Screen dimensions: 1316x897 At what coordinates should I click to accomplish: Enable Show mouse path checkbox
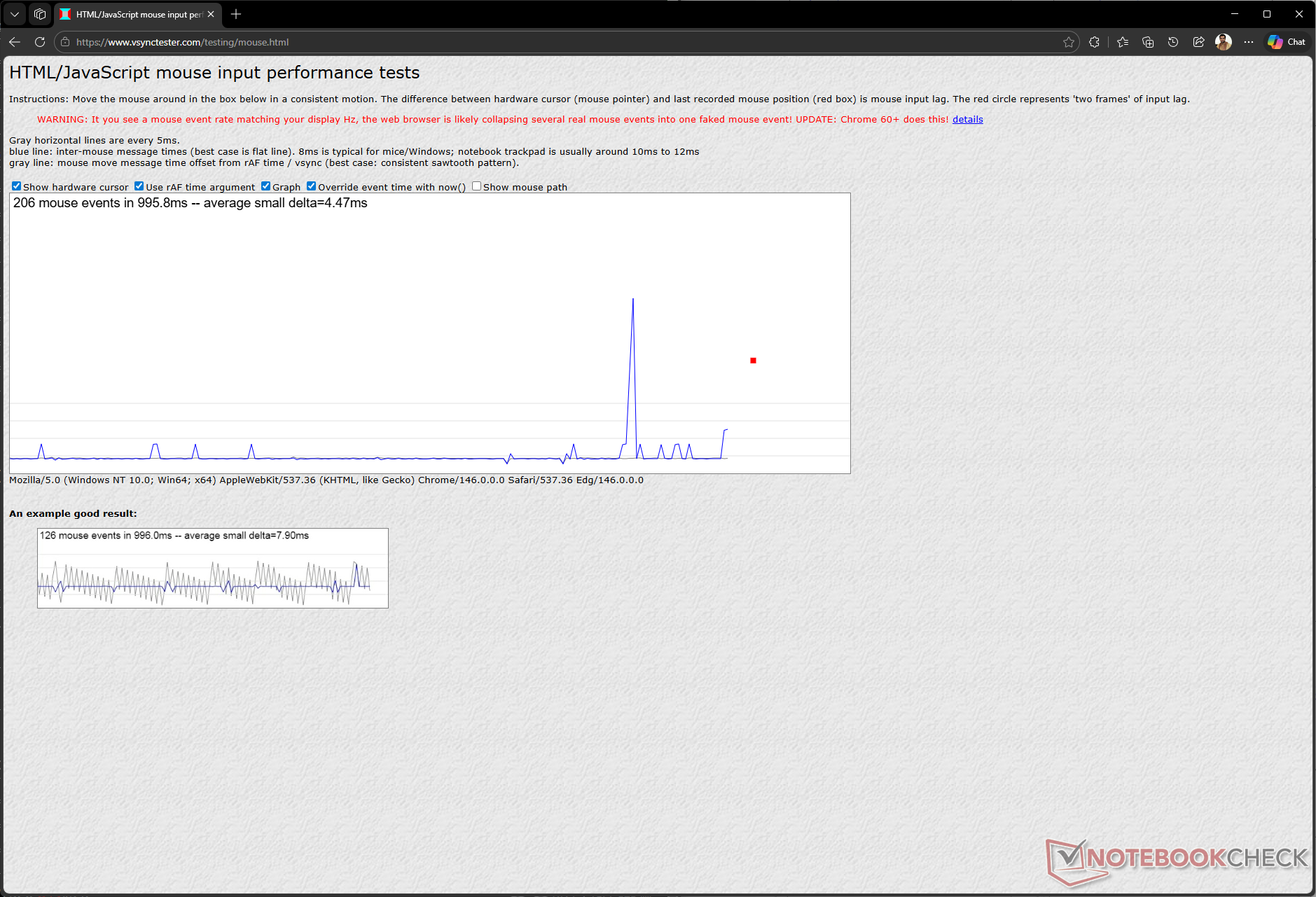pos(476,186)
